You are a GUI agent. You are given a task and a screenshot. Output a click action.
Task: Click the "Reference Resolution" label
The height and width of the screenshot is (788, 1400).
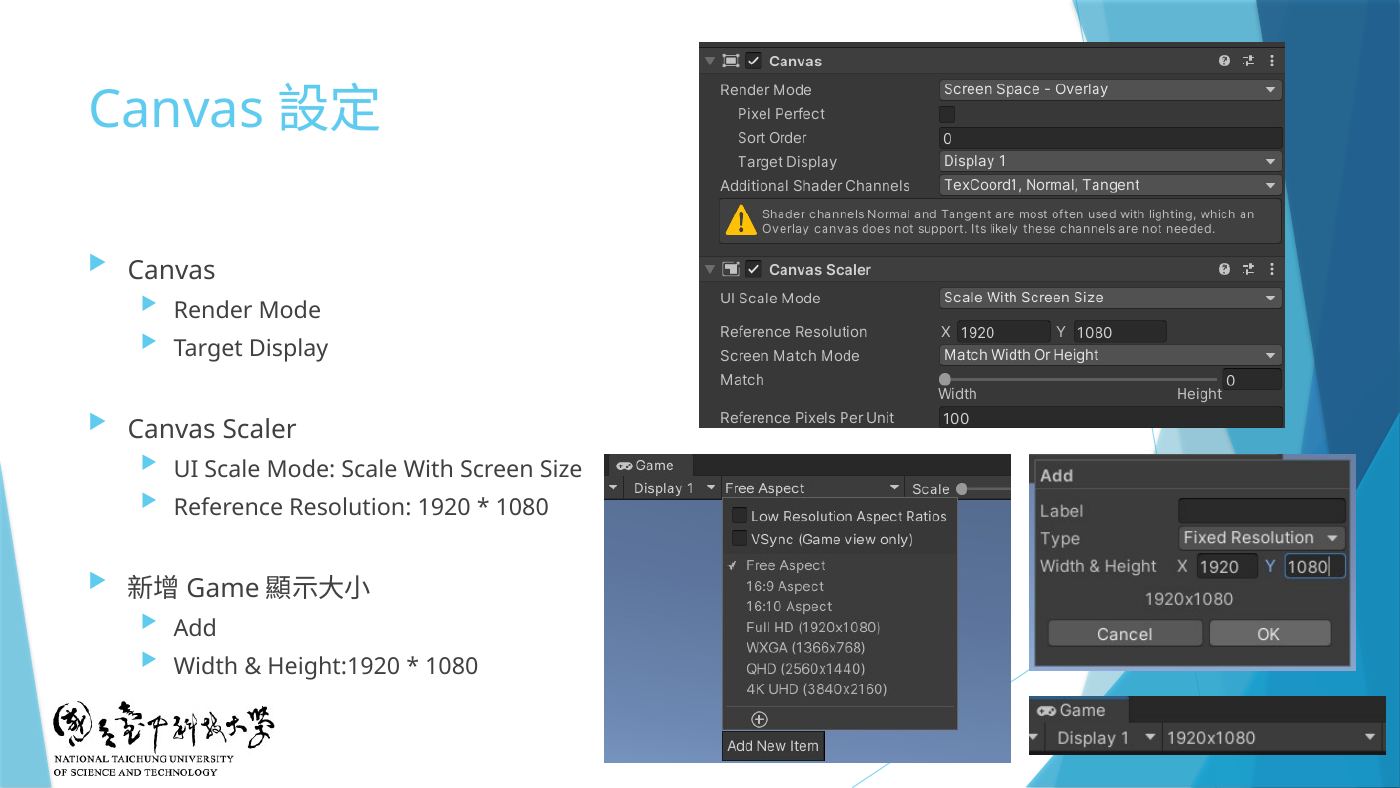794,332
